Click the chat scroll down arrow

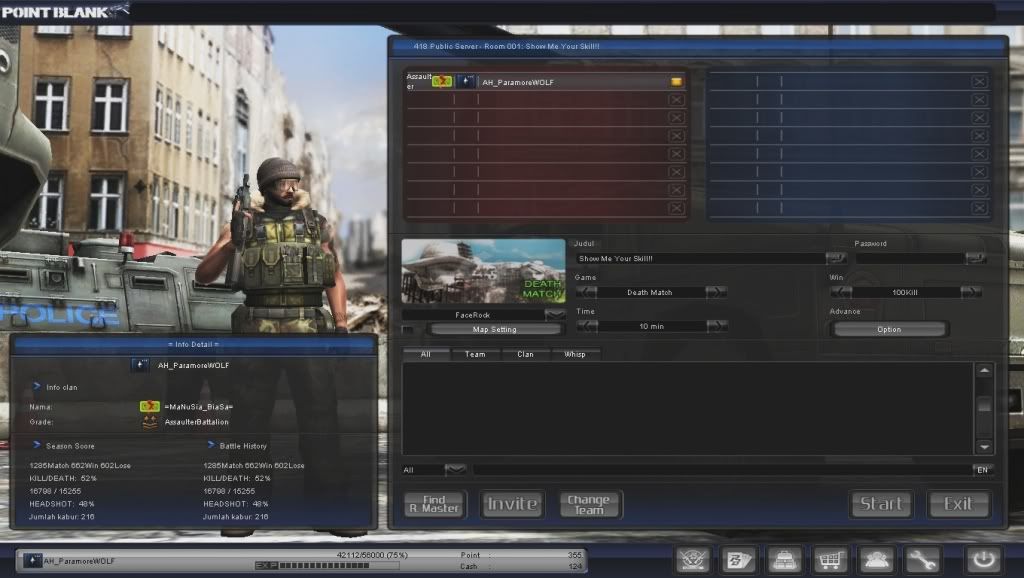[984, 447]
